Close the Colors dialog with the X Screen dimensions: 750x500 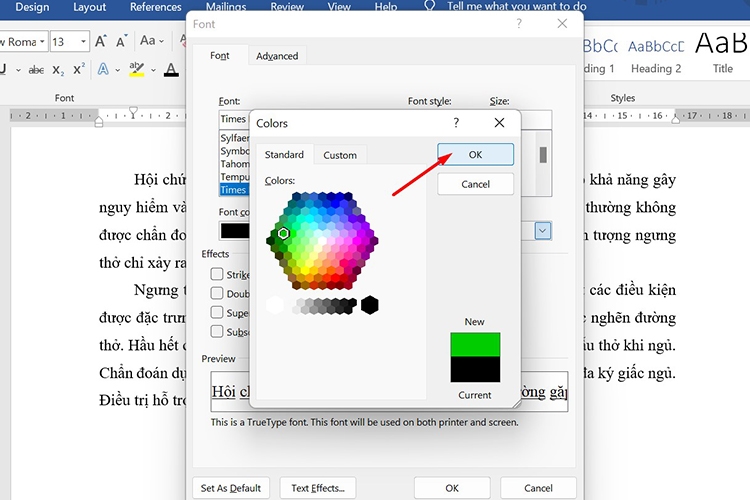(499, 123)
